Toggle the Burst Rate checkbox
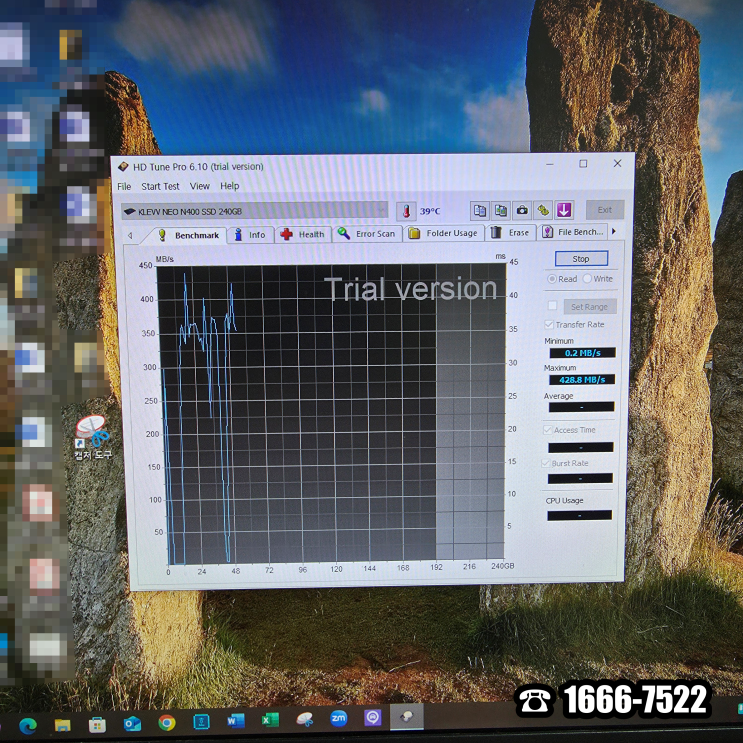The height and width of the screenshot is (743, 743). click(546, 463)
